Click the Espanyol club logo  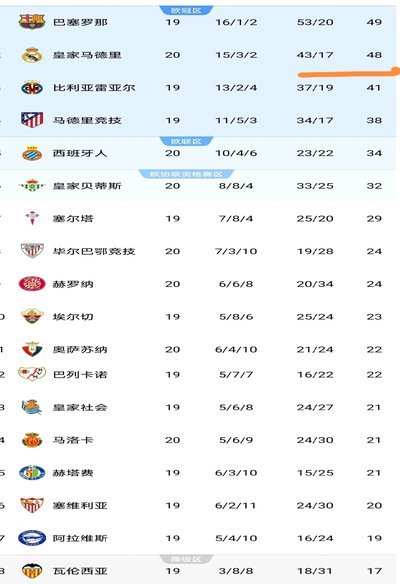(32, 153)
